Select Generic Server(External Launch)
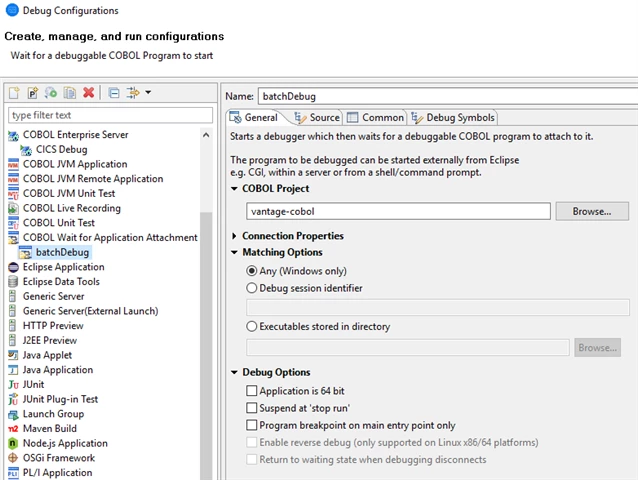This screenshot has height=480, width=638. 90,311
